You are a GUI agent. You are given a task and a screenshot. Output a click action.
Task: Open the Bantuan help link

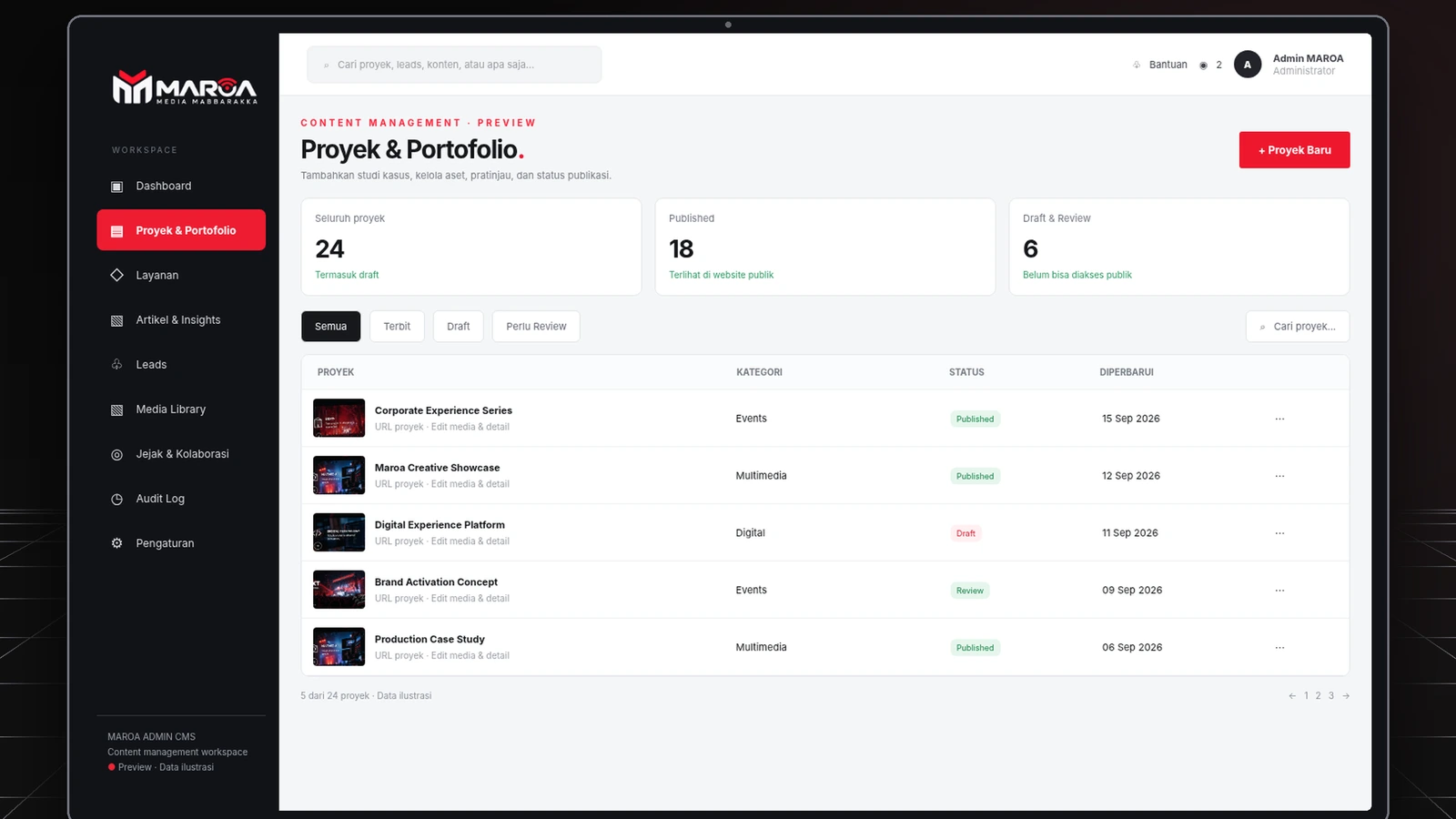[1160, 65]
